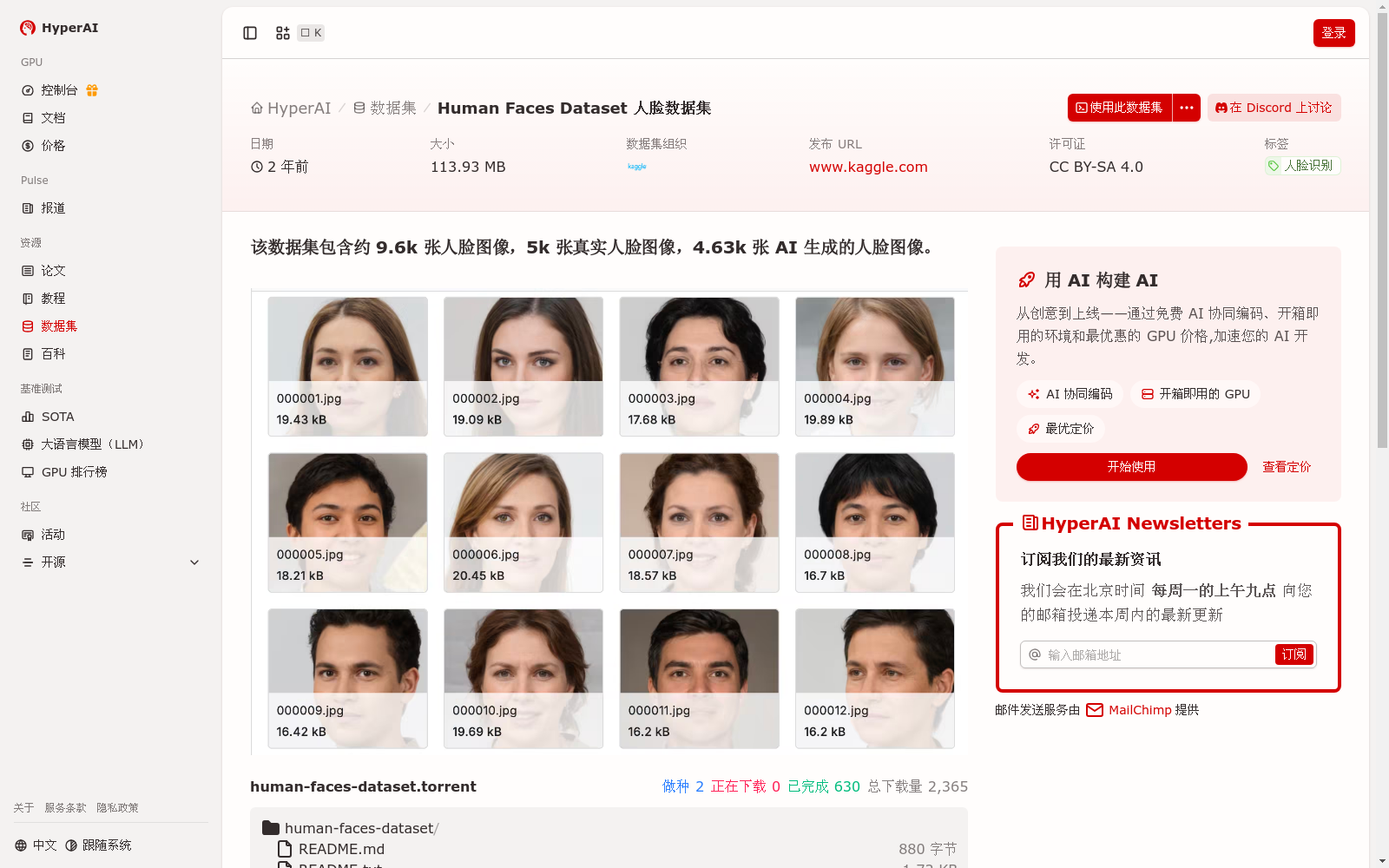
Task: Open thumbnail 000001.jpg
Action: 348,366
